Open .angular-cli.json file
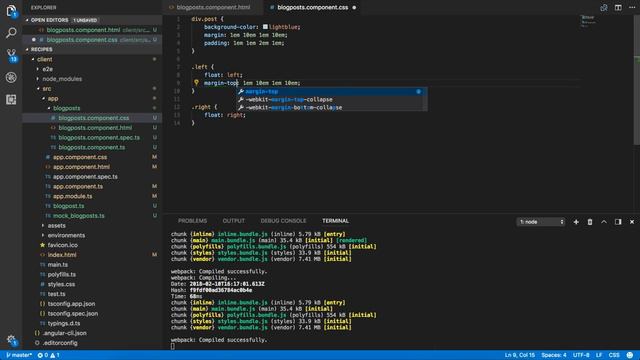The width and height of the screenshot is (640, 360). coord(92,333)
